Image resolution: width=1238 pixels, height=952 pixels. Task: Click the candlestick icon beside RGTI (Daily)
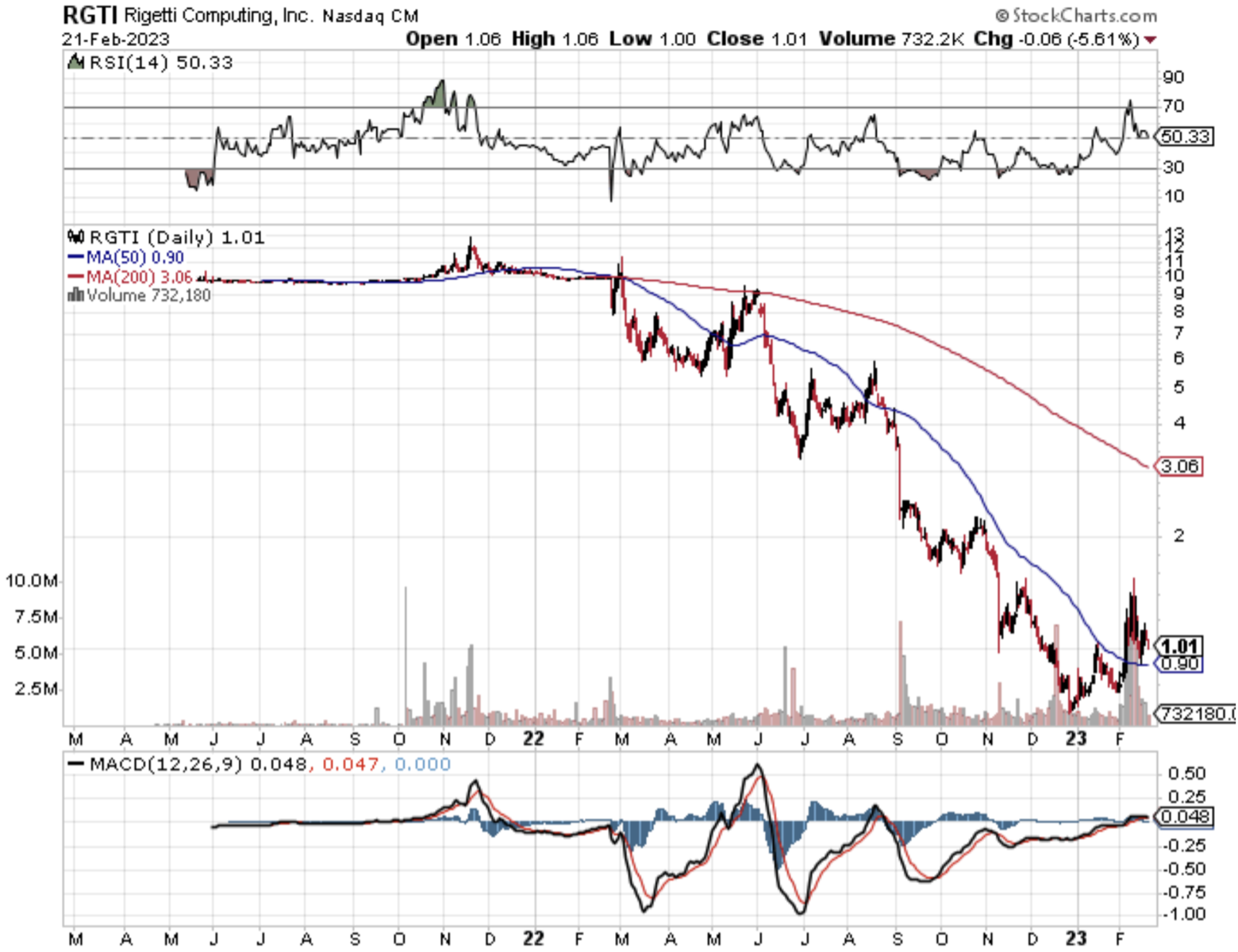coord(76,236)
